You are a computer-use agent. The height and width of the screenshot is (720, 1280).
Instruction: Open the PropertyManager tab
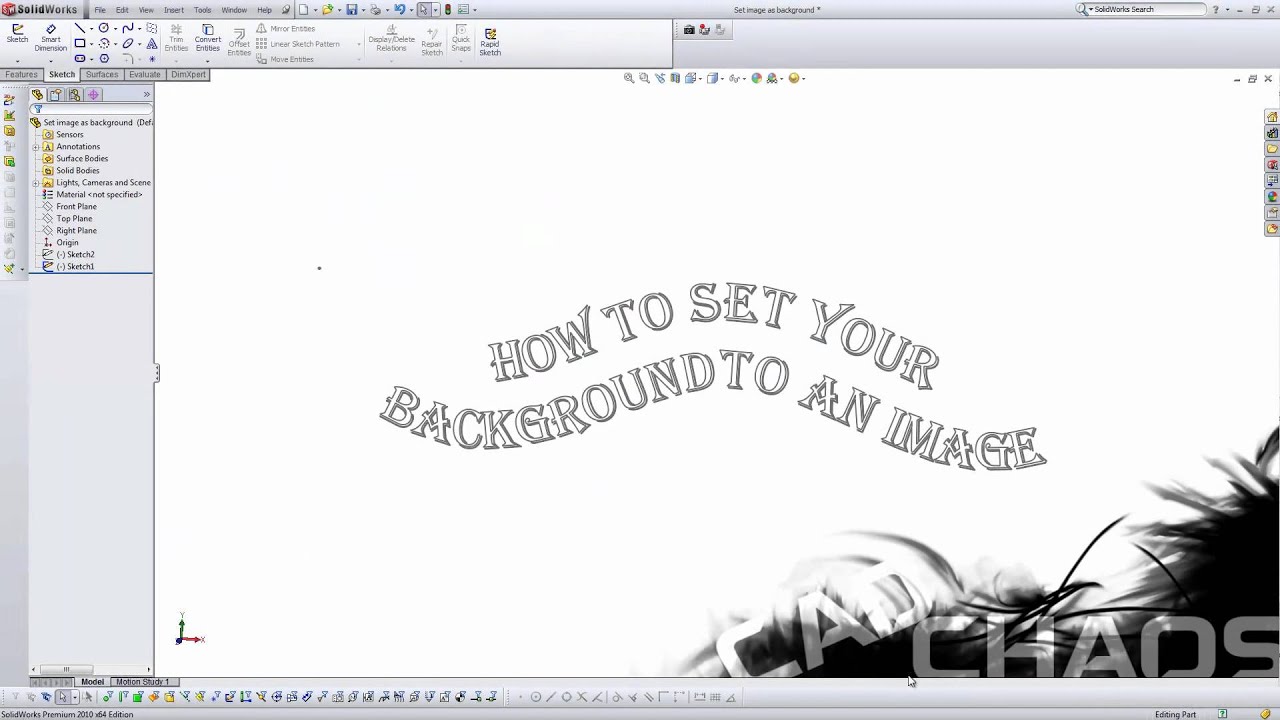[x=56, y=95]
